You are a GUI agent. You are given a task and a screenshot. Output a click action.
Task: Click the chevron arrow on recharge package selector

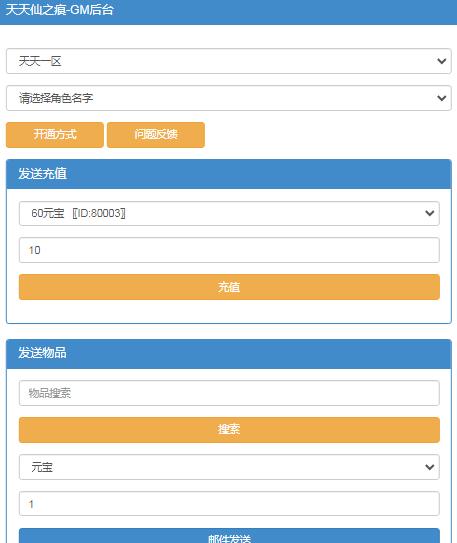[430, 213]
